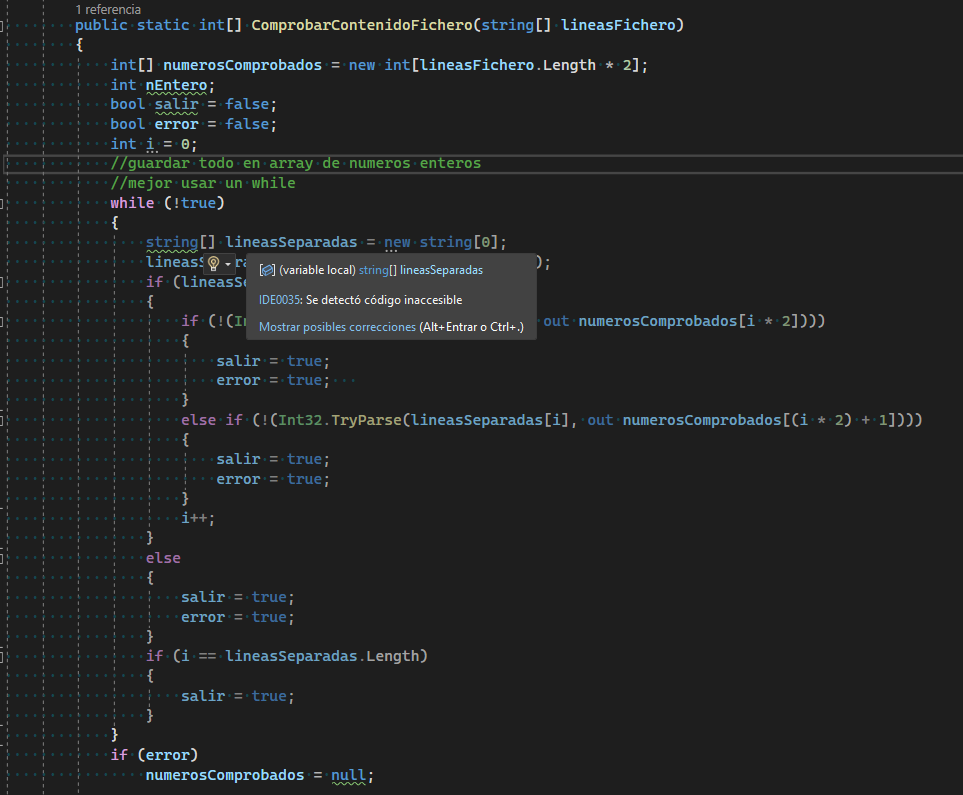This screenshot has height=795, width=963.
Task: Open the dropdown arrow beside the lightbulb
Action: (228, 264)
